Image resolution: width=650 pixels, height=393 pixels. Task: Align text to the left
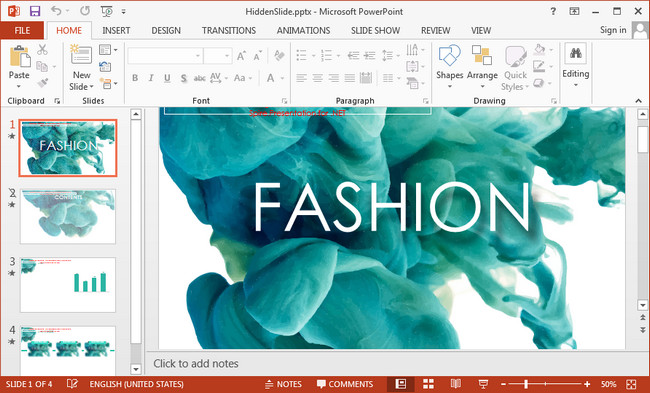pos(301,78)
